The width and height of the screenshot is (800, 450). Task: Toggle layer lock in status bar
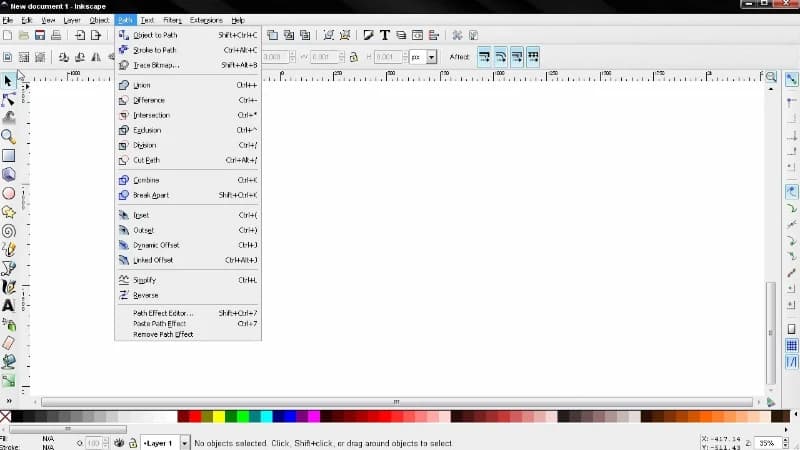133,443
